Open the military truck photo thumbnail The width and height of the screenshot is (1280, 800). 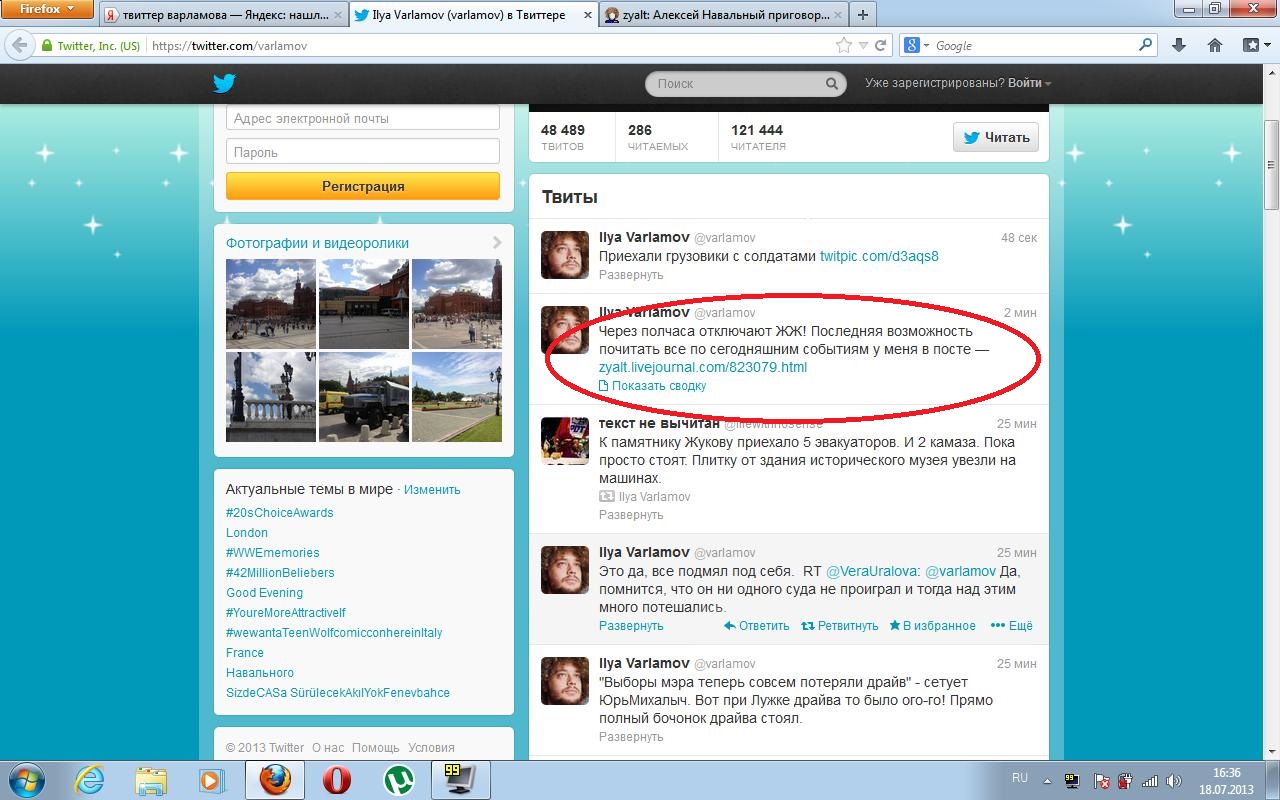[x=364, y=397]
